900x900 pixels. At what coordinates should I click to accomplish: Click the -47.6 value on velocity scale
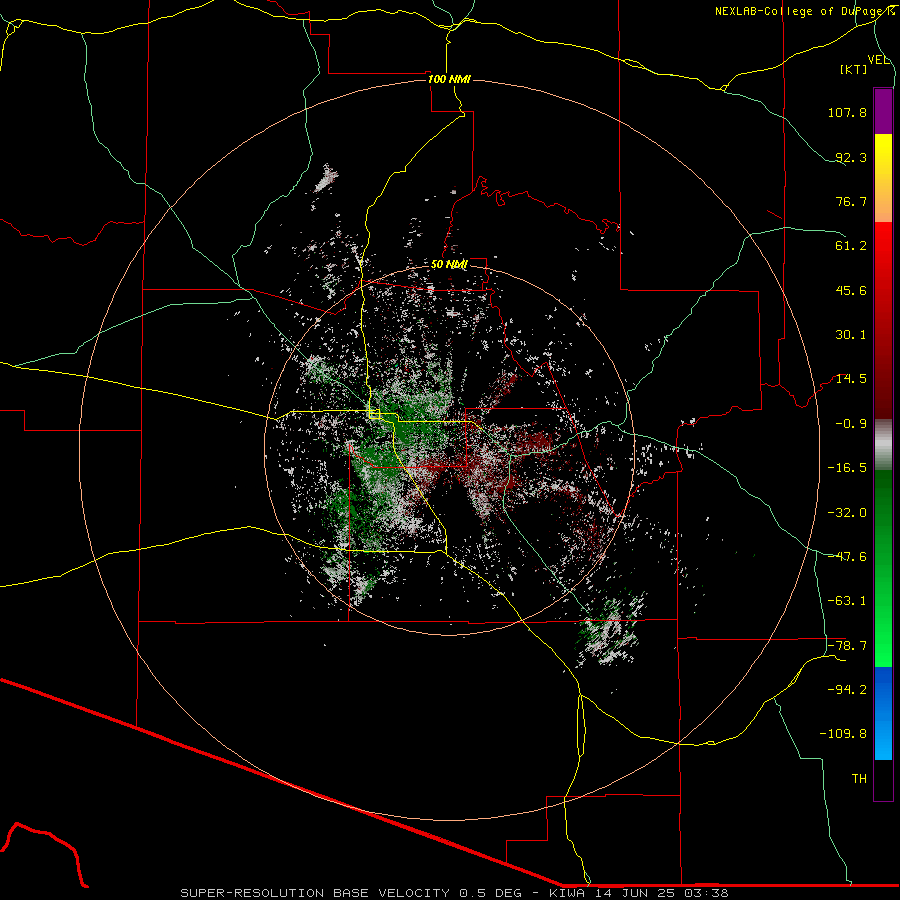[x=847, y=557]
